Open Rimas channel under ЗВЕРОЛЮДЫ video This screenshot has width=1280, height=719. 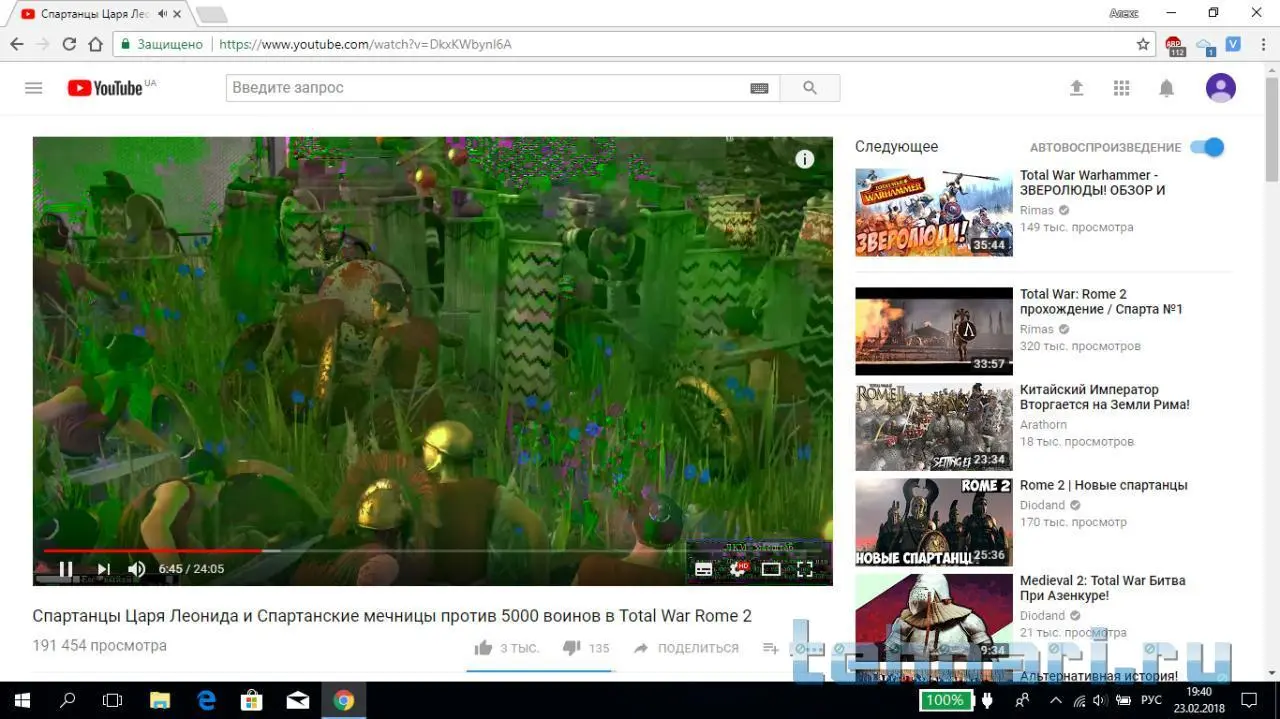click(1037, 210)
